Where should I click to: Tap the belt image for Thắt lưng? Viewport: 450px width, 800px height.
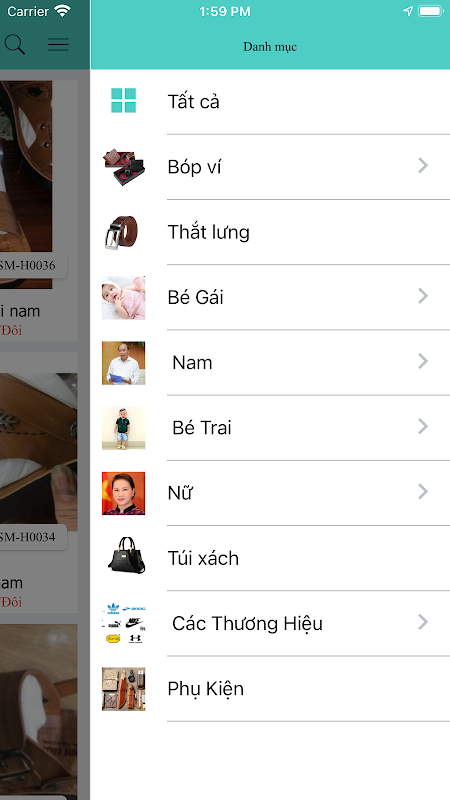(x=122, y=232)
